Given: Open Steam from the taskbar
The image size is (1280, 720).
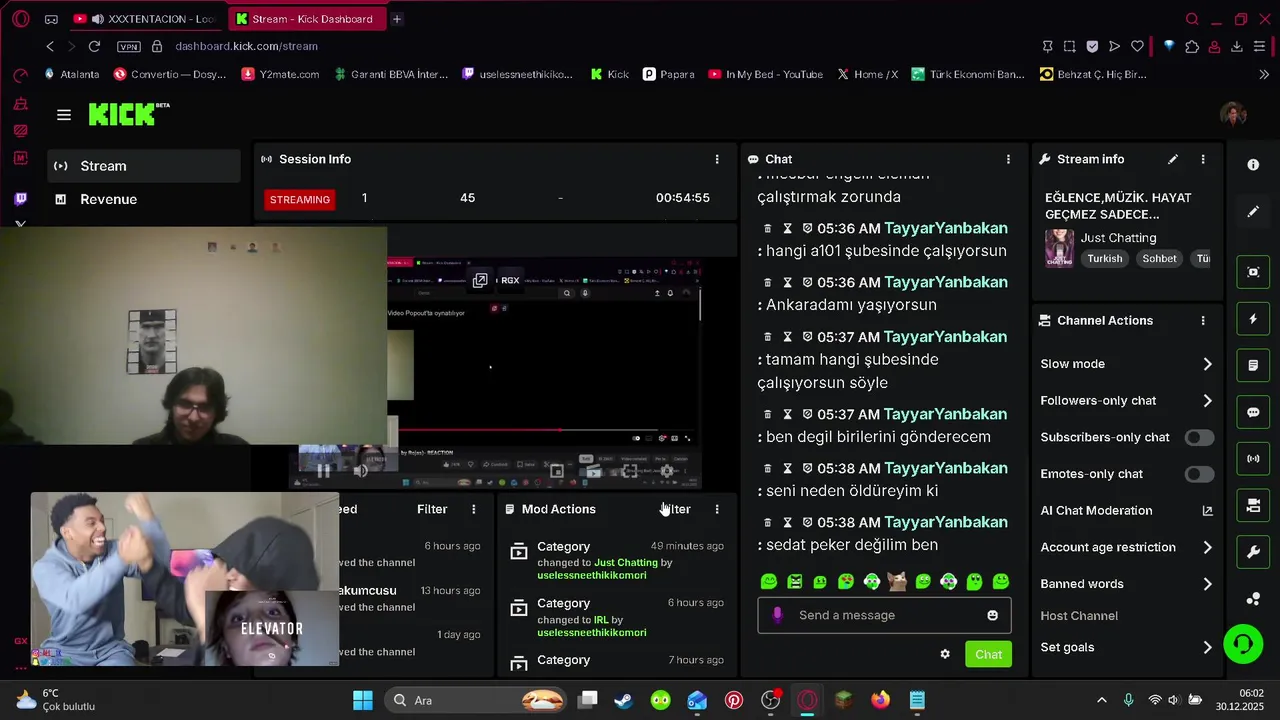Looking at the screenshot, I should click(x=623, y=700).
